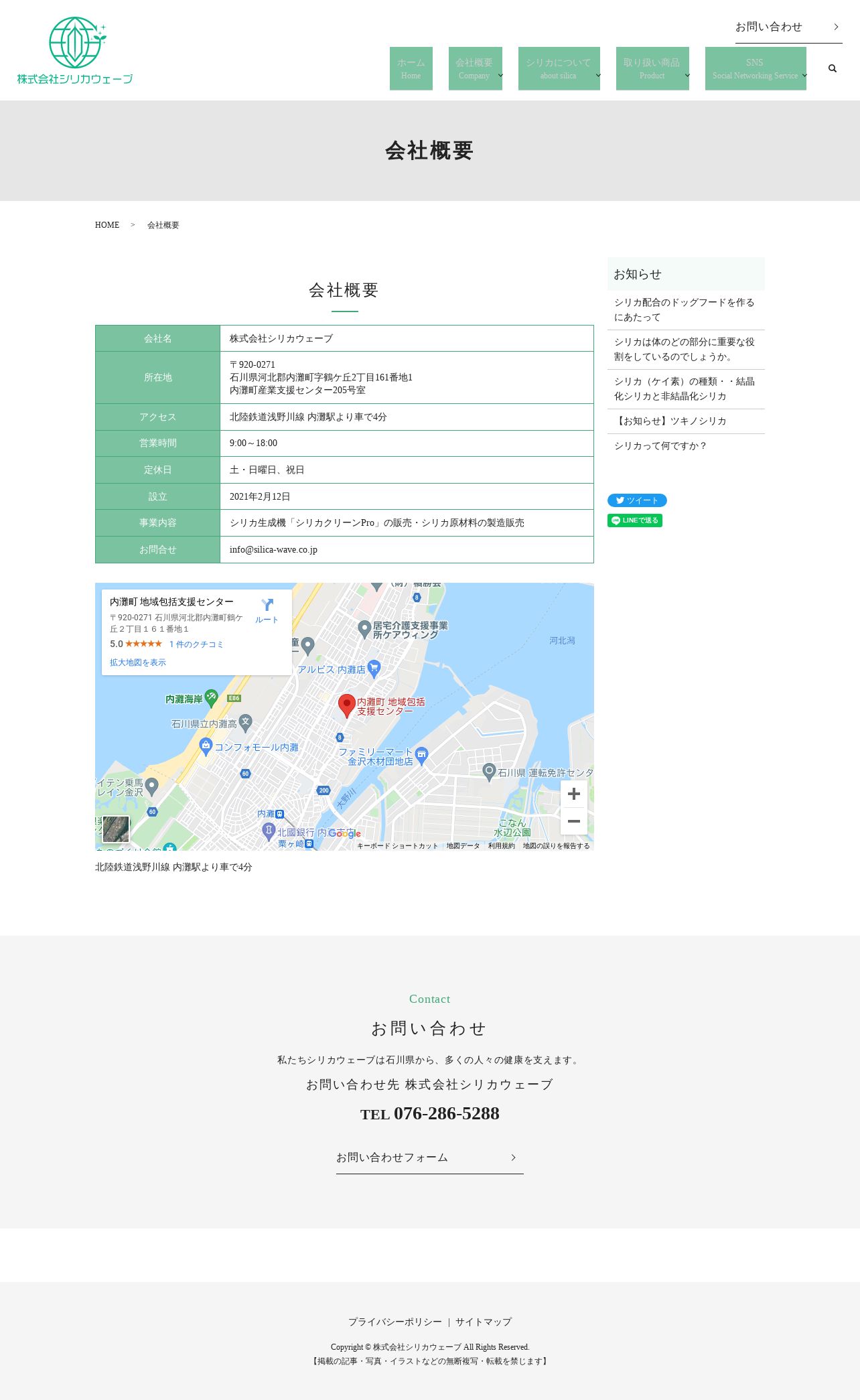The width and height of the screenshot is (860, 1400).
Task: Click the イテン乗馬 レイン金沢 marker
Action: [x=152, y=786]
